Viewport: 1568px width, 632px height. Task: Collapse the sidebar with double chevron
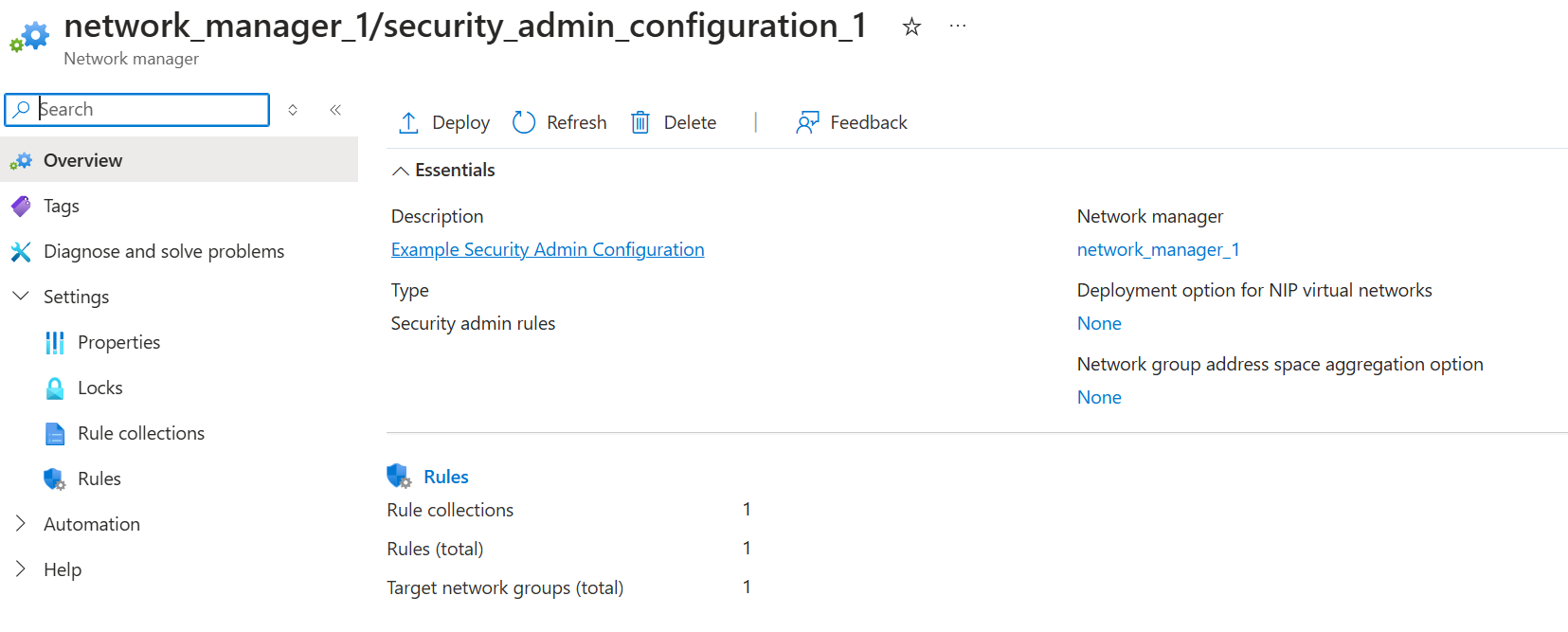(335, 110)
